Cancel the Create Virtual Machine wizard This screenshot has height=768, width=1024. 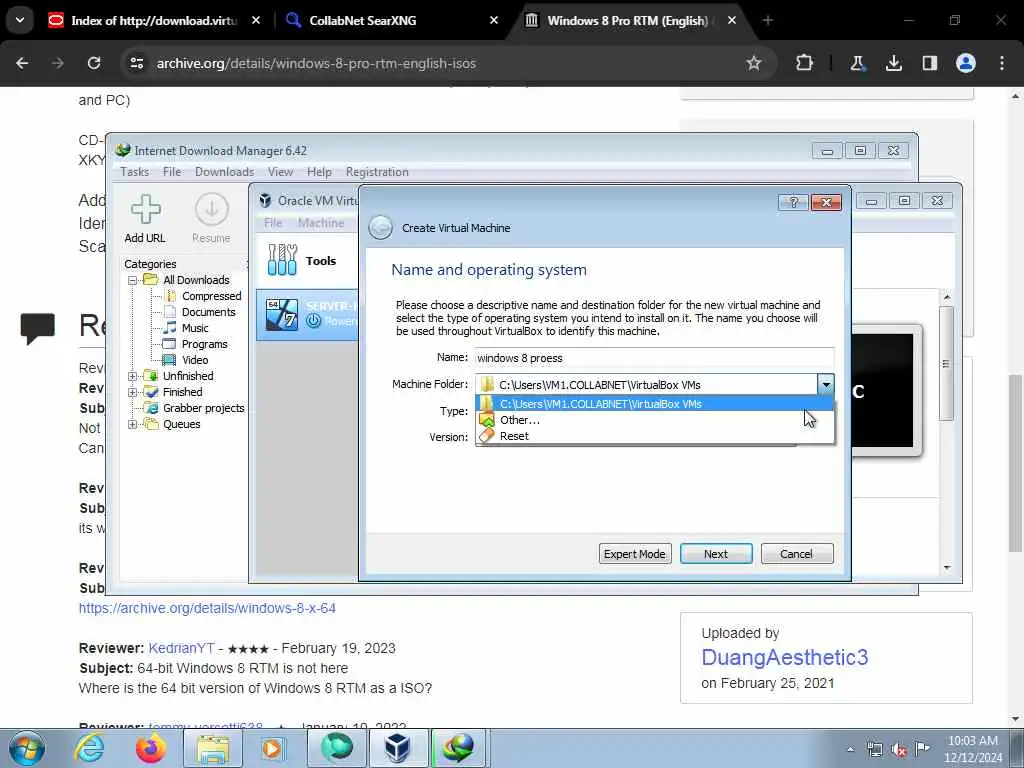[797, 554]
